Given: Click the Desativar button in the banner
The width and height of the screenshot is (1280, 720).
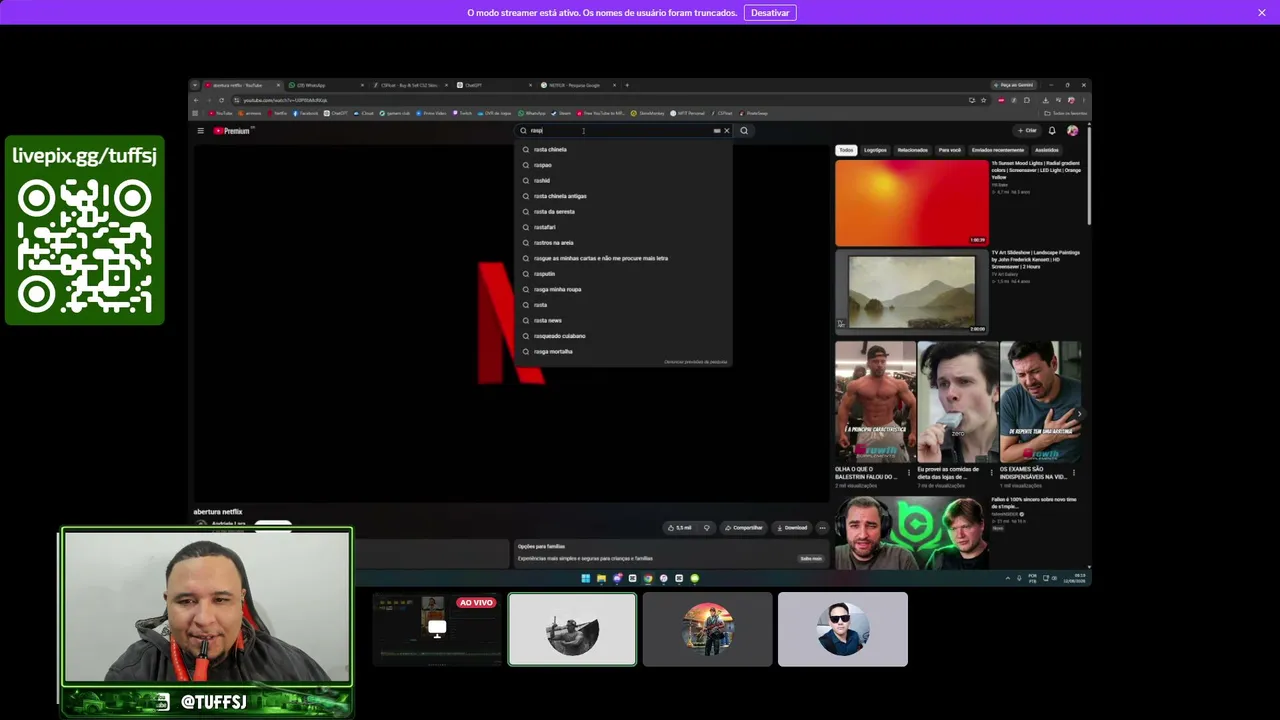Looking at the screenshot, I should 770,13.
